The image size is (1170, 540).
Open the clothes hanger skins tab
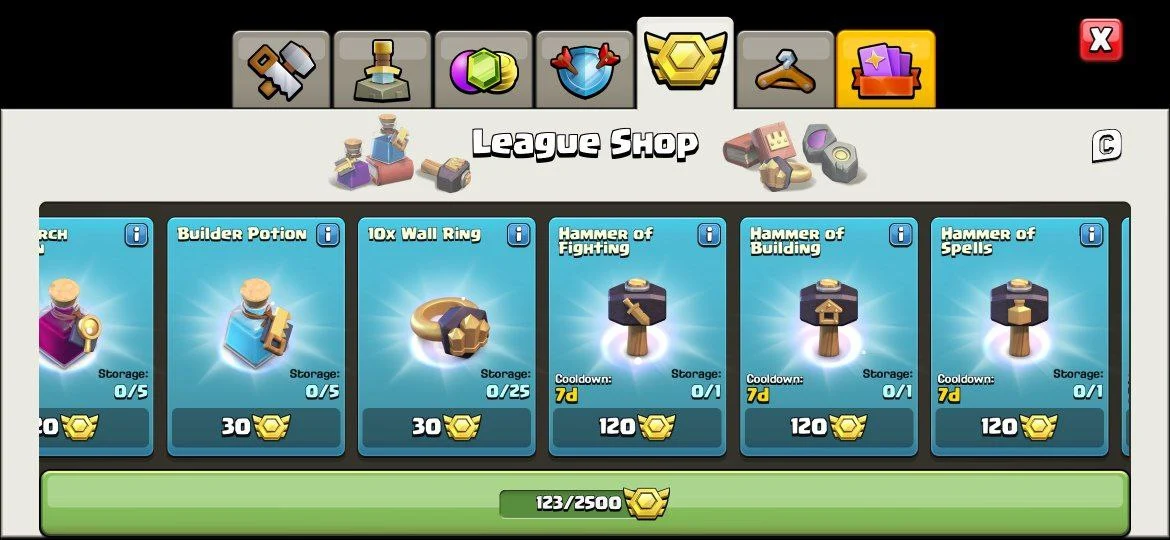[x=786, y=69]
